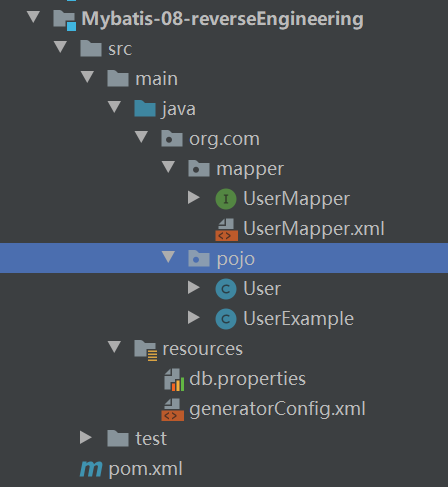The image size is (448, 487).
Task: Expand the UserMapper interface arrow
Action: tap(194, 198)
